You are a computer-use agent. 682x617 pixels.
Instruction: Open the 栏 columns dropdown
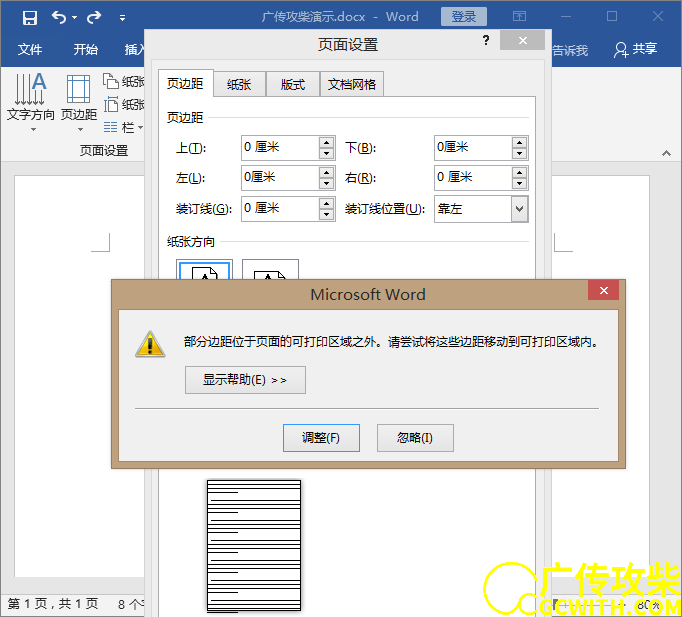124,127
